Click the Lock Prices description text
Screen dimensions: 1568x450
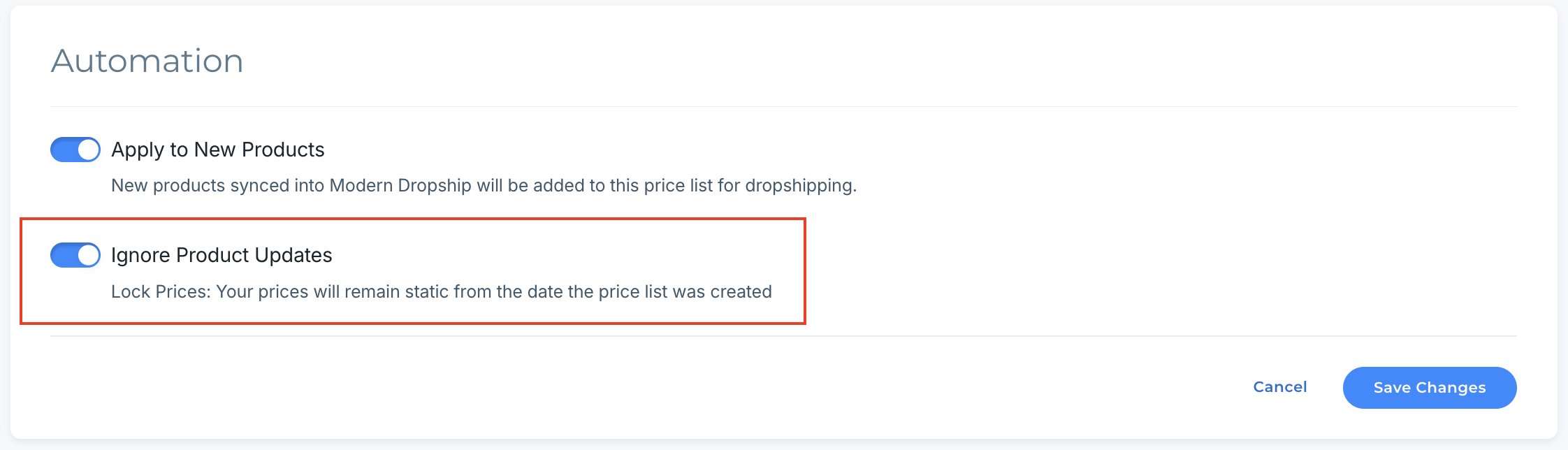441,291
